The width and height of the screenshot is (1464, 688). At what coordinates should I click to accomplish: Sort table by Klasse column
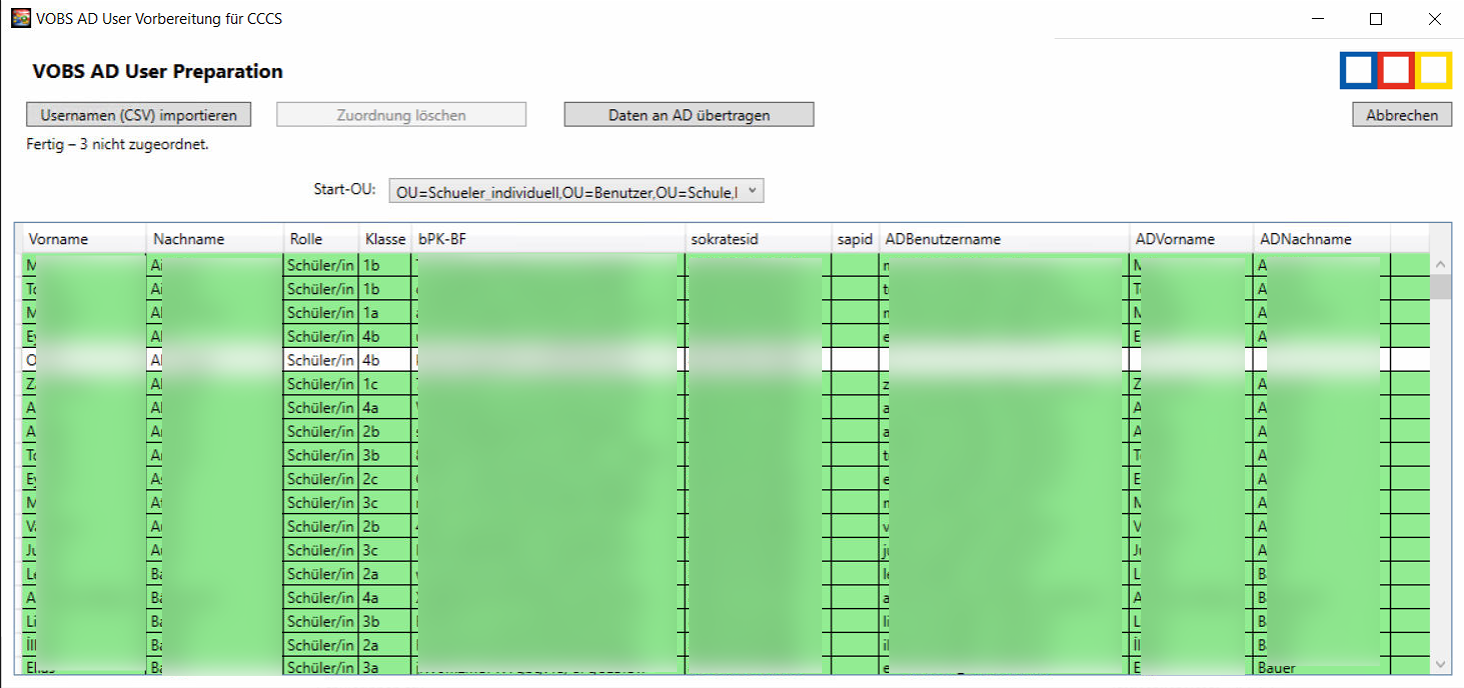pos(385,239)
